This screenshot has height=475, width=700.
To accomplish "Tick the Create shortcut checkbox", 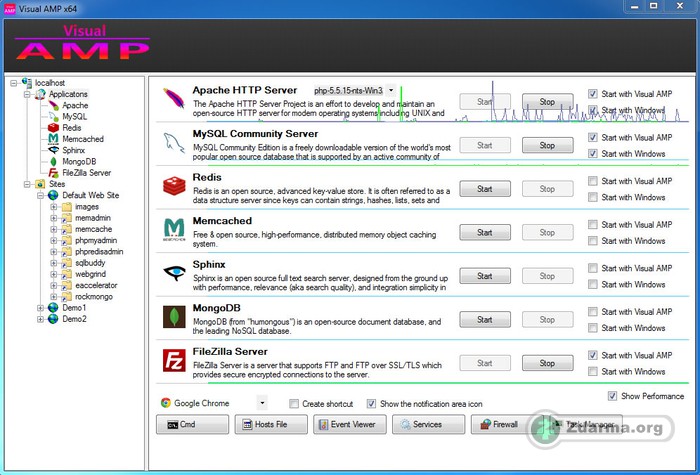I will tap(294, 404).
